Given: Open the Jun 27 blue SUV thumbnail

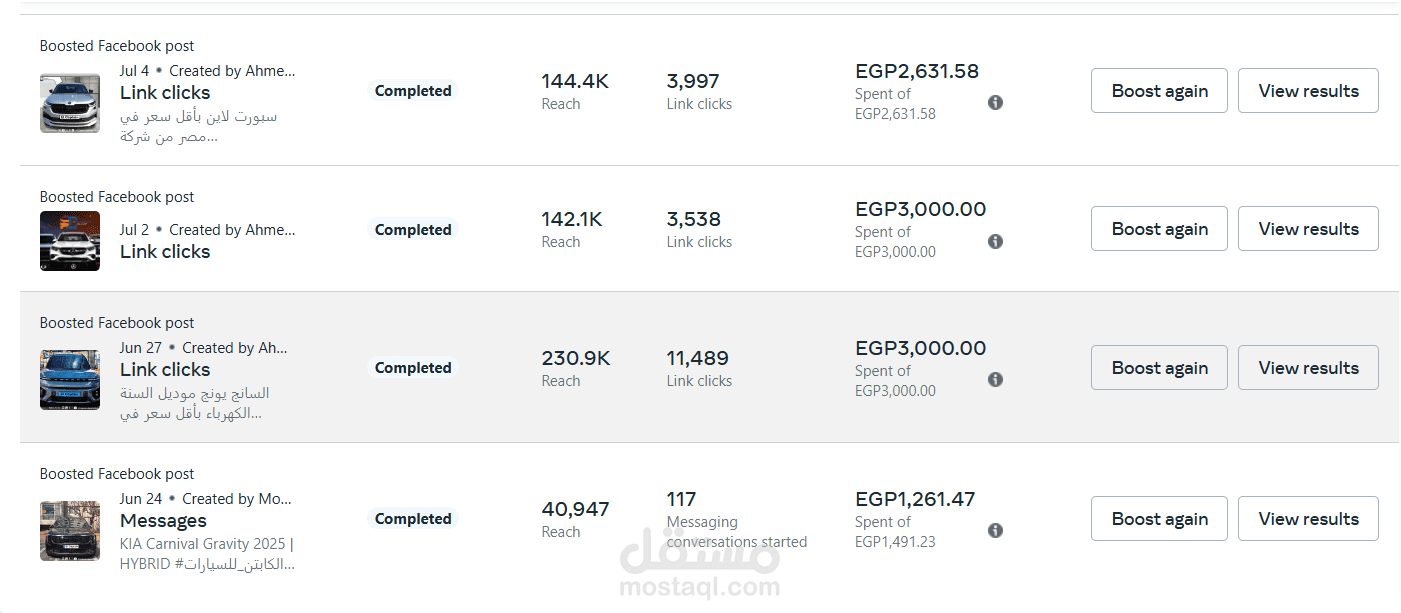Looking at the screenshot, I should 70,380.
